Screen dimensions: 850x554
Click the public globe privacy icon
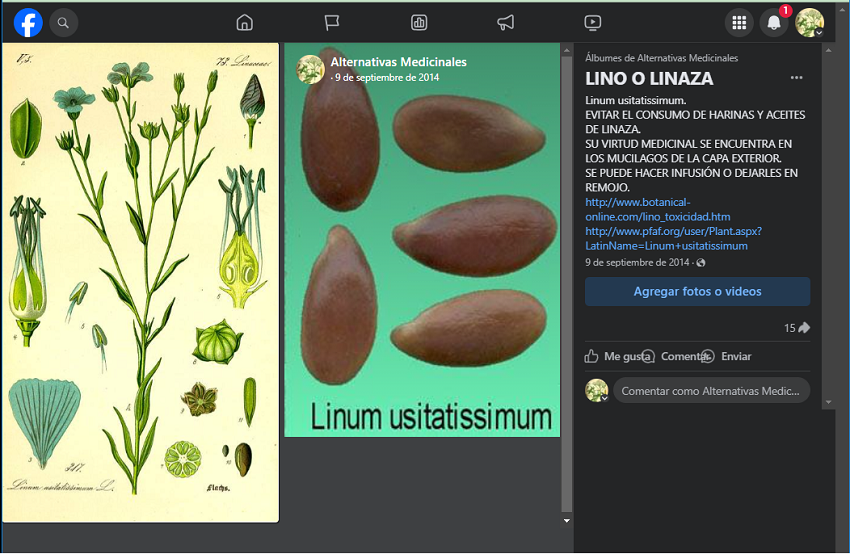[701, 263]
